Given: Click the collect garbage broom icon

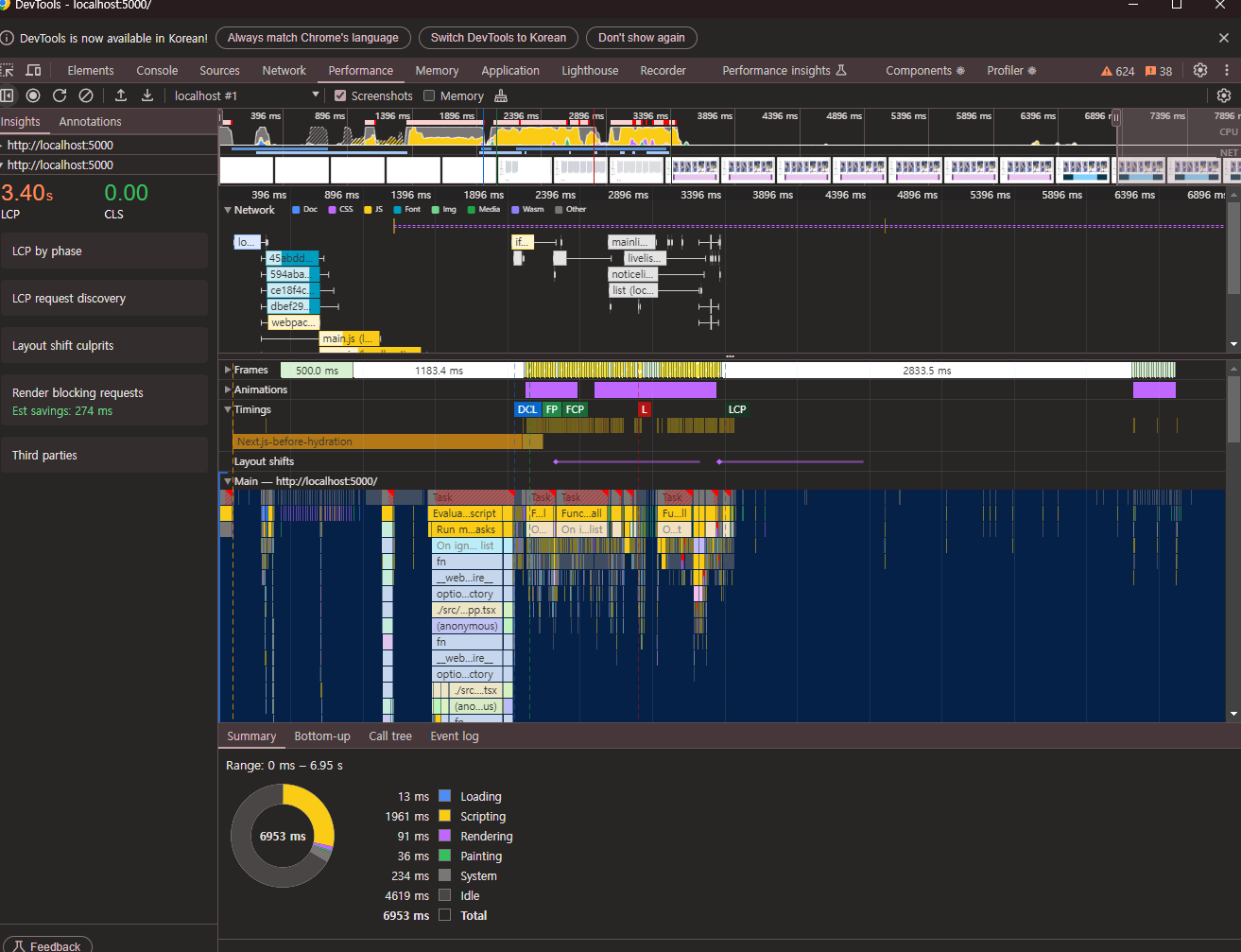Looking at the screenshot, I should point(502,95).
